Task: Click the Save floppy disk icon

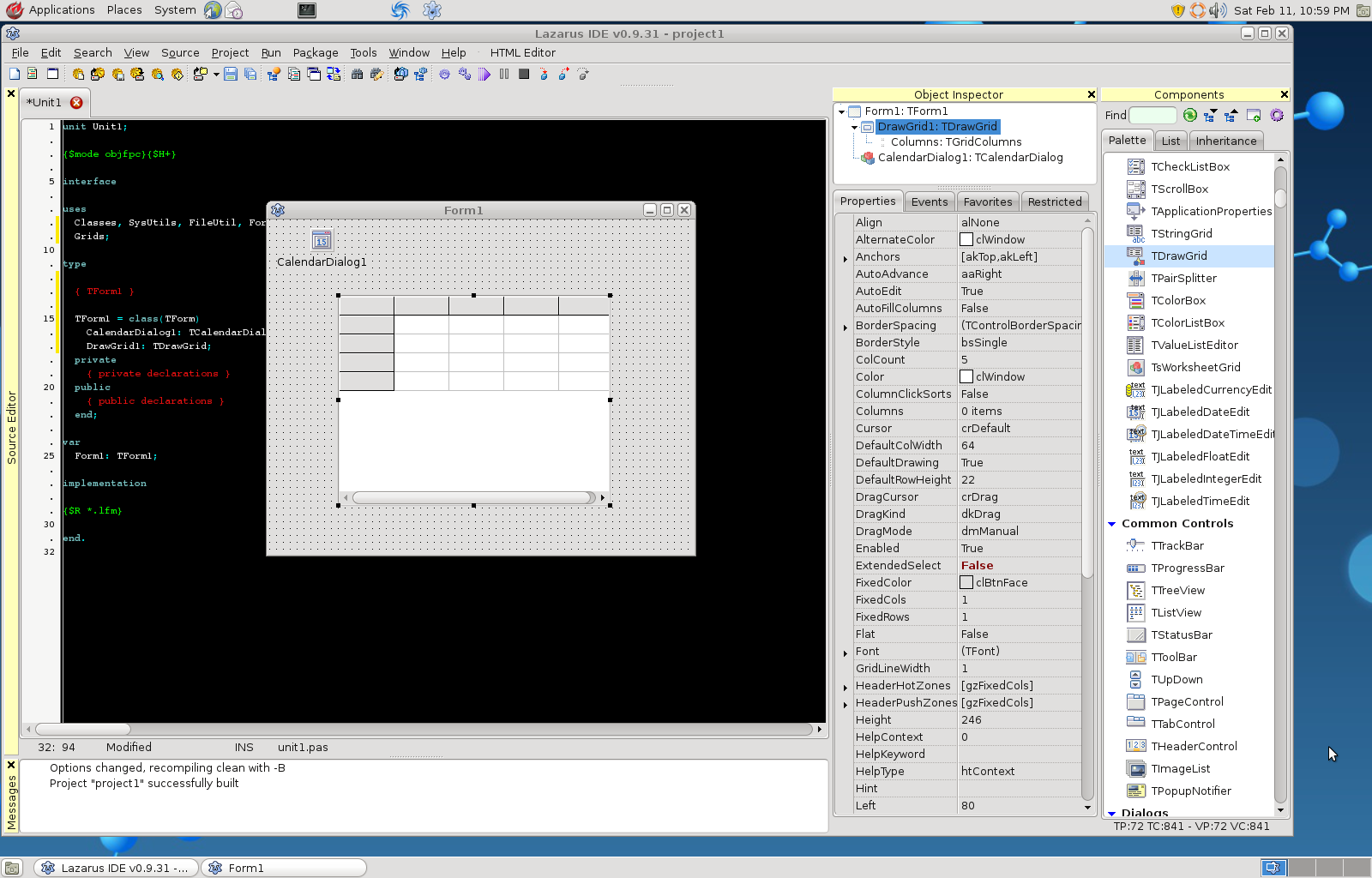Action: [230, 75]
